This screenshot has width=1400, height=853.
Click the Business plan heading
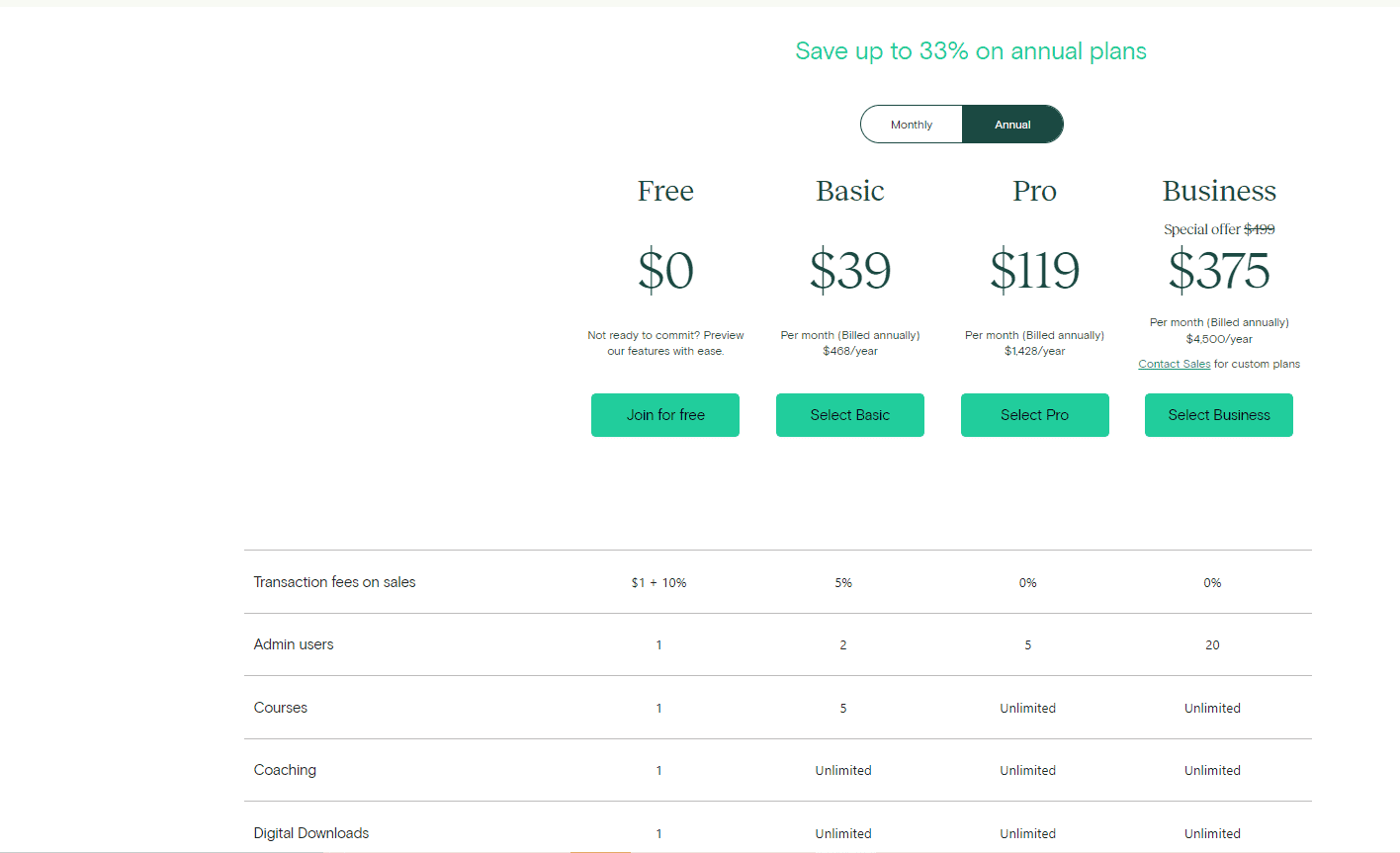coord(1219,191)
